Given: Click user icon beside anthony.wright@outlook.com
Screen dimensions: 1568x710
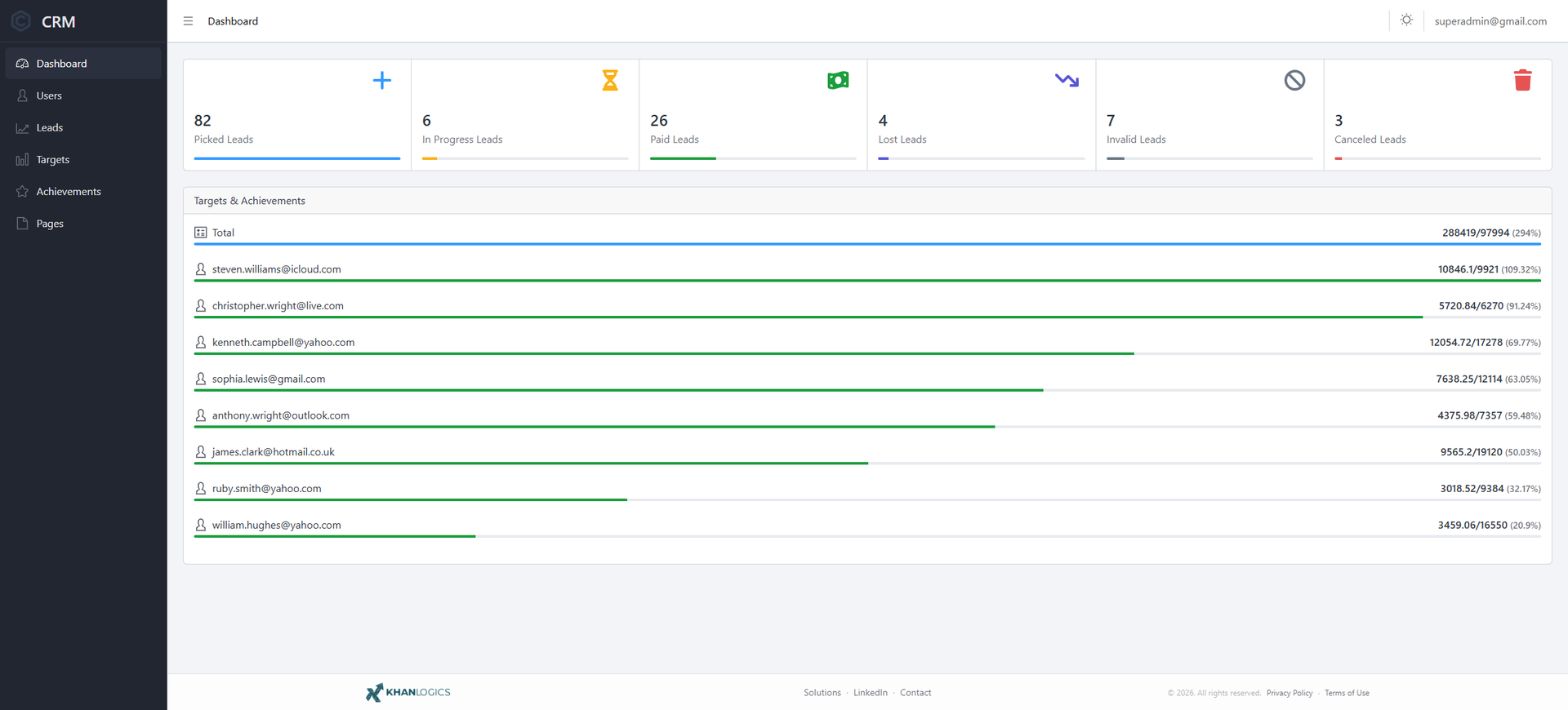Looking at the screenshot, I should (200, 415).
